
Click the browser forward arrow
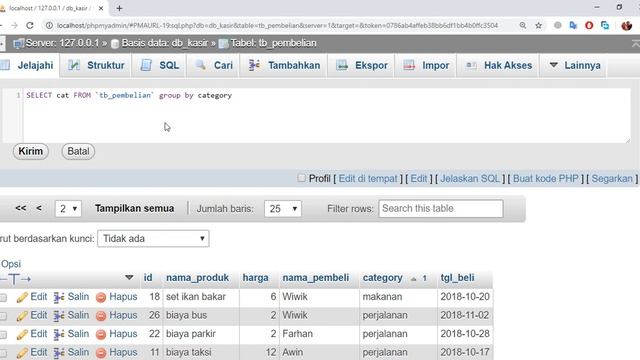pyautogui.click(x=14, y=25)
